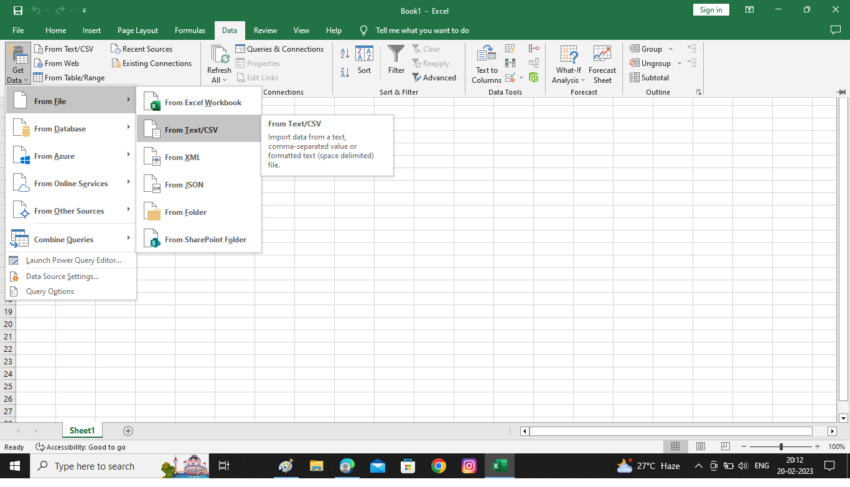Screen dimensions: 850x487
Task: Click Advanced filter option
Action: (x=434, y=78)
